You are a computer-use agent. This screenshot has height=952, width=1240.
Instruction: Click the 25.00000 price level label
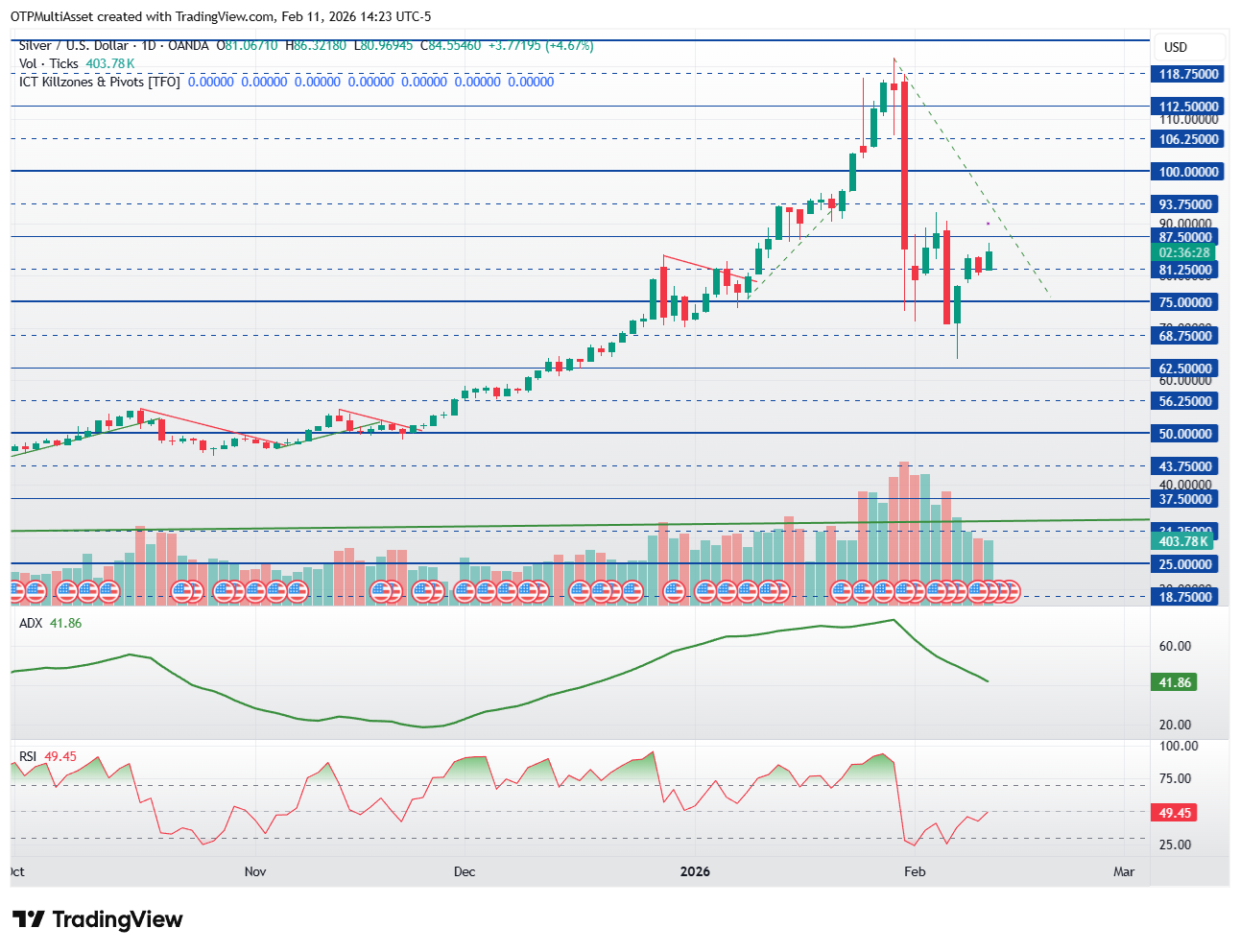1186,564
